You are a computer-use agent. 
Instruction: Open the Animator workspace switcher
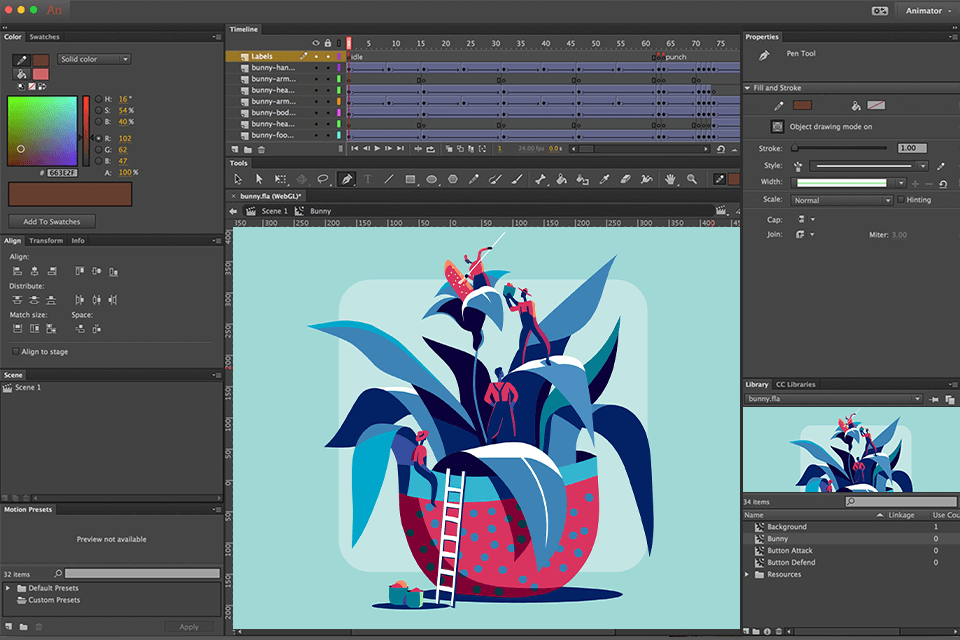(x=928, y=10)
